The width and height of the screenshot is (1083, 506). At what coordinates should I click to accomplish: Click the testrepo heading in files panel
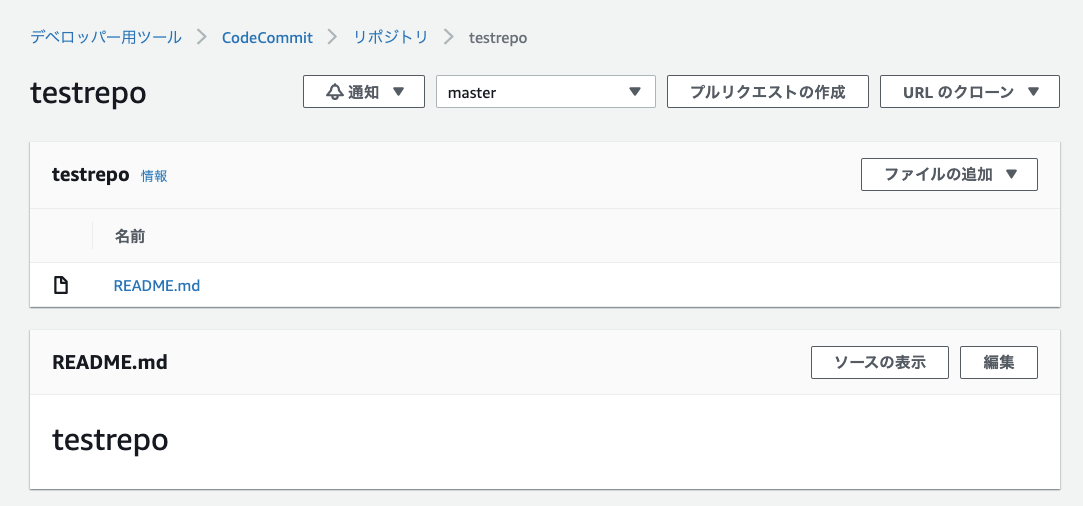click(90, 175)
